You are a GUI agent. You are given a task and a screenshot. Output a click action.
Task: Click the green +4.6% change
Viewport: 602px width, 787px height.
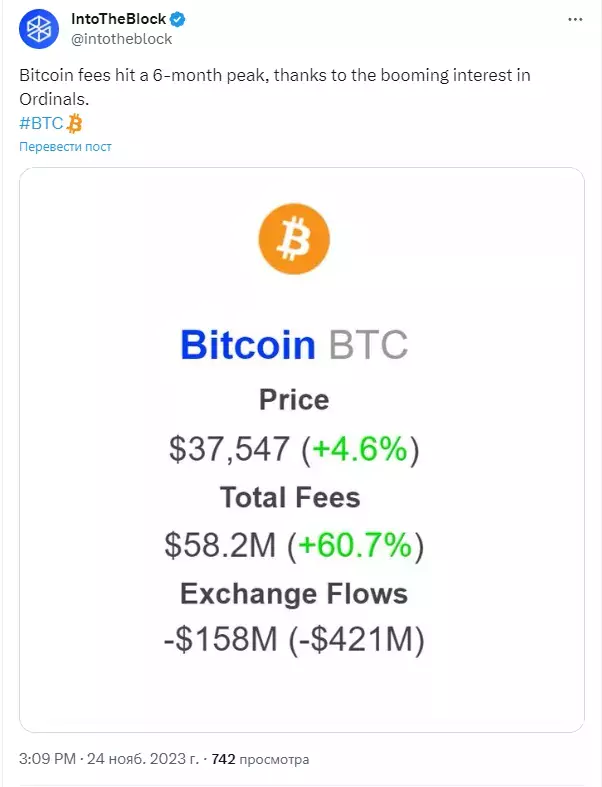pos(359,448)
